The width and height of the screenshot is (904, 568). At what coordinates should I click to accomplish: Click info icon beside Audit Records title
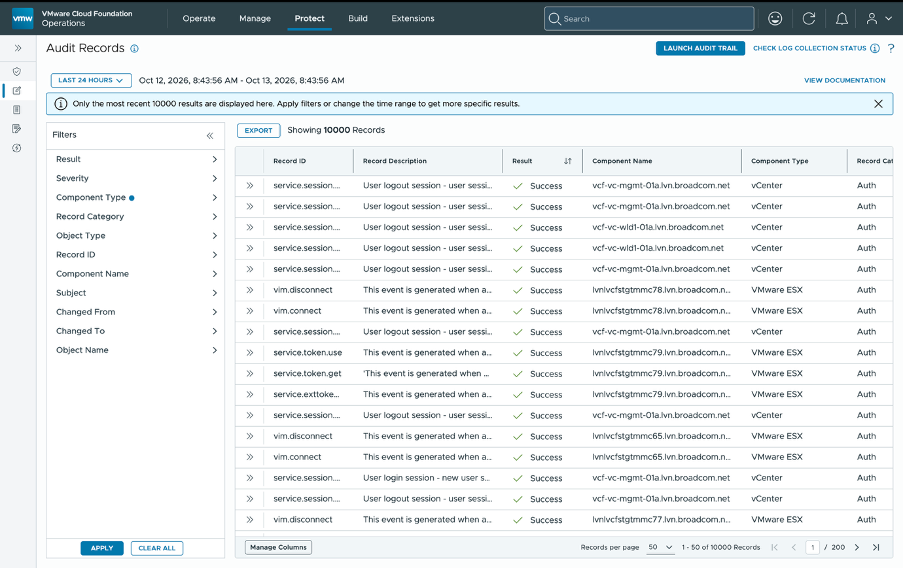(134, 48)
